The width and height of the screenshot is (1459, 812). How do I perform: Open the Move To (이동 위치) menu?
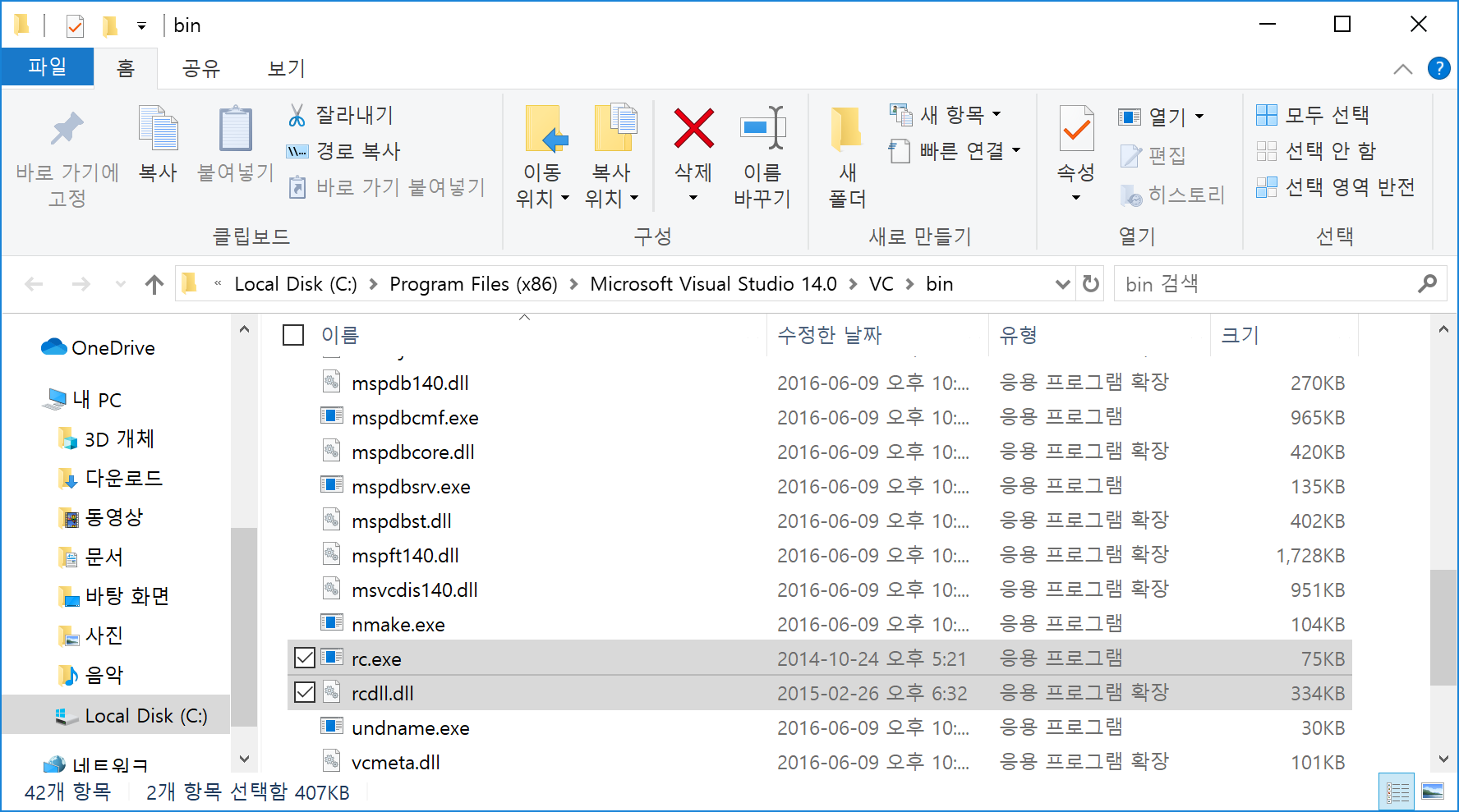(x=542, y=158)
